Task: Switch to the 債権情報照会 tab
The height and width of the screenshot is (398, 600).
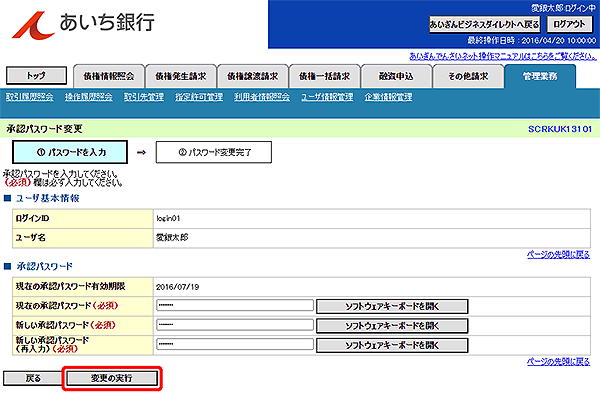Action: tap(109, 77)
